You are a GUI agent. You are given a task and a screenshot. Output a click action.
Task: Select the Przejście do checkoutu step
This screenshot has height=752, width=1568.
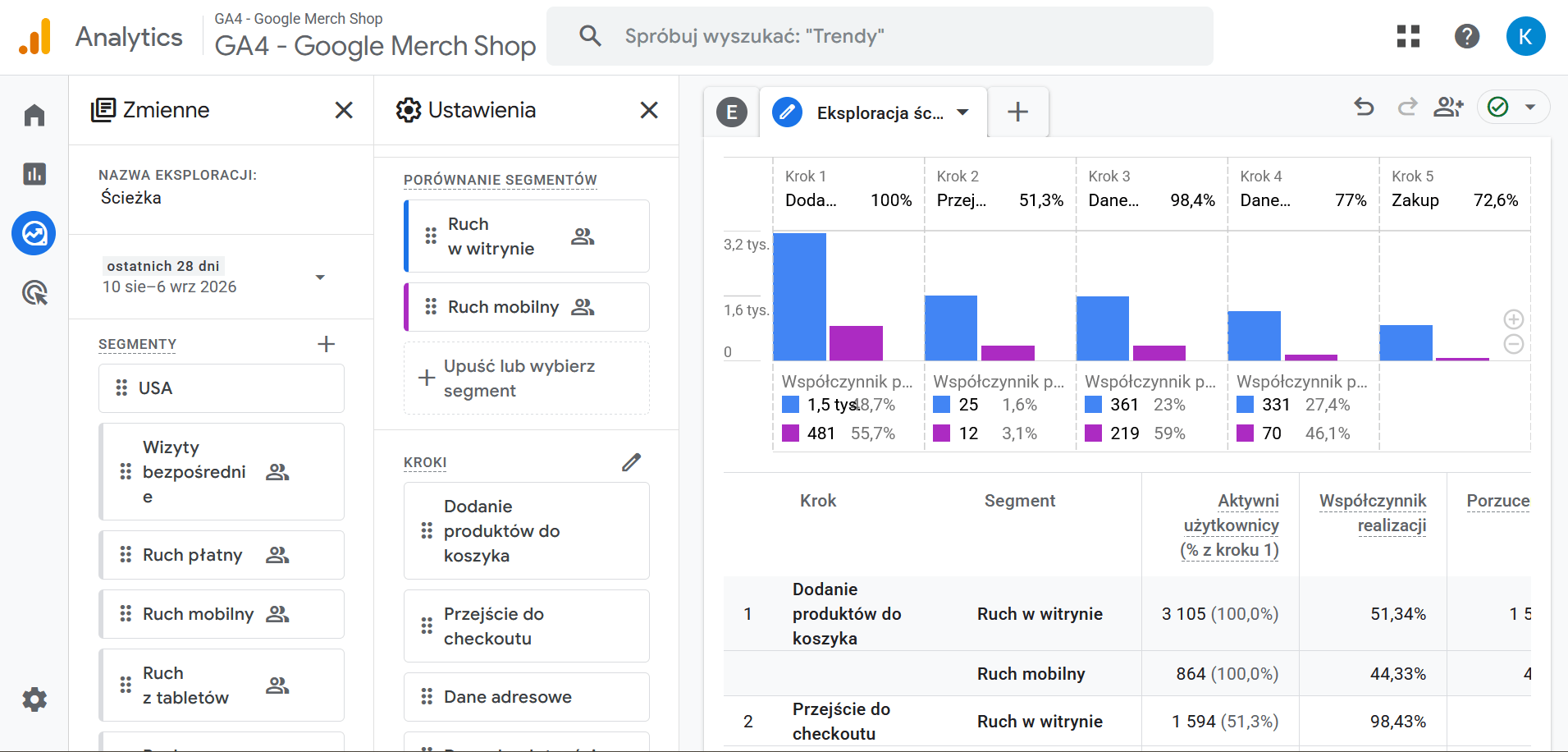point(527,626)
